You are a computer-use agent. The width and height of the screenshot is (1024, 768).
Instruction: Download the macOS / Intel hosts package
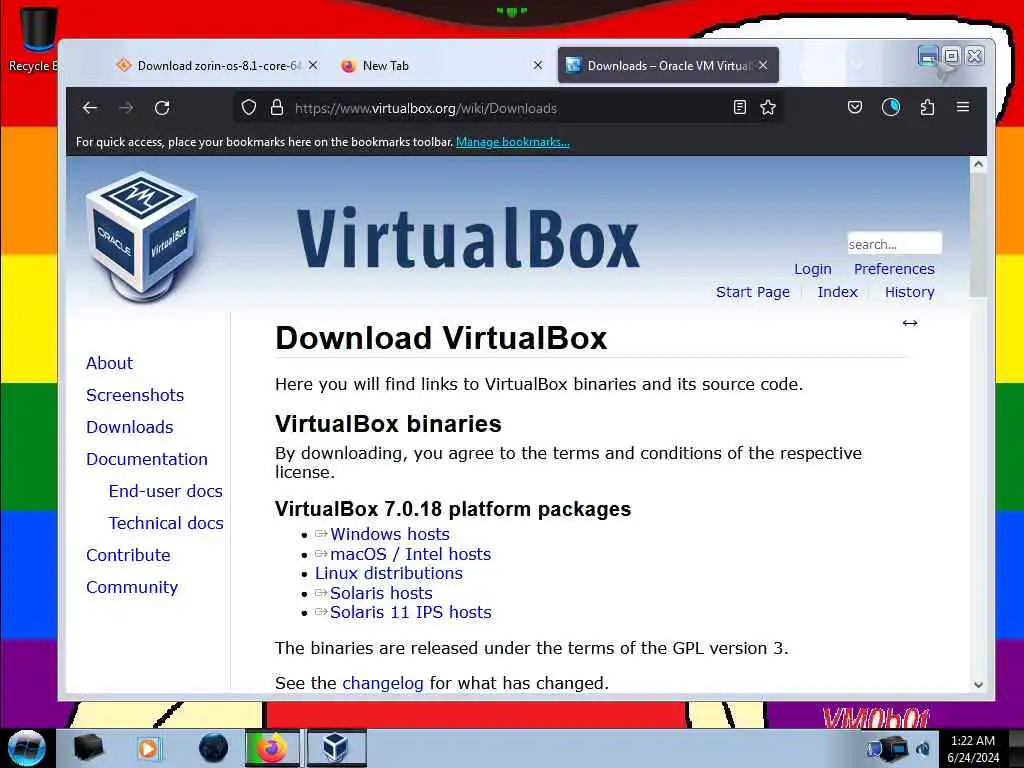coord(410,554)
